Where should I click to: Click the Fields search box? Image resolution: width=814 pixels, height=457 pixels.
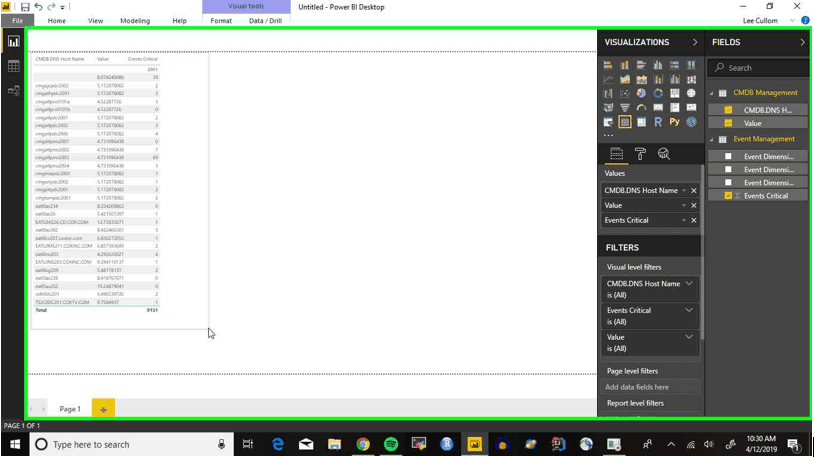click(759, 68)
